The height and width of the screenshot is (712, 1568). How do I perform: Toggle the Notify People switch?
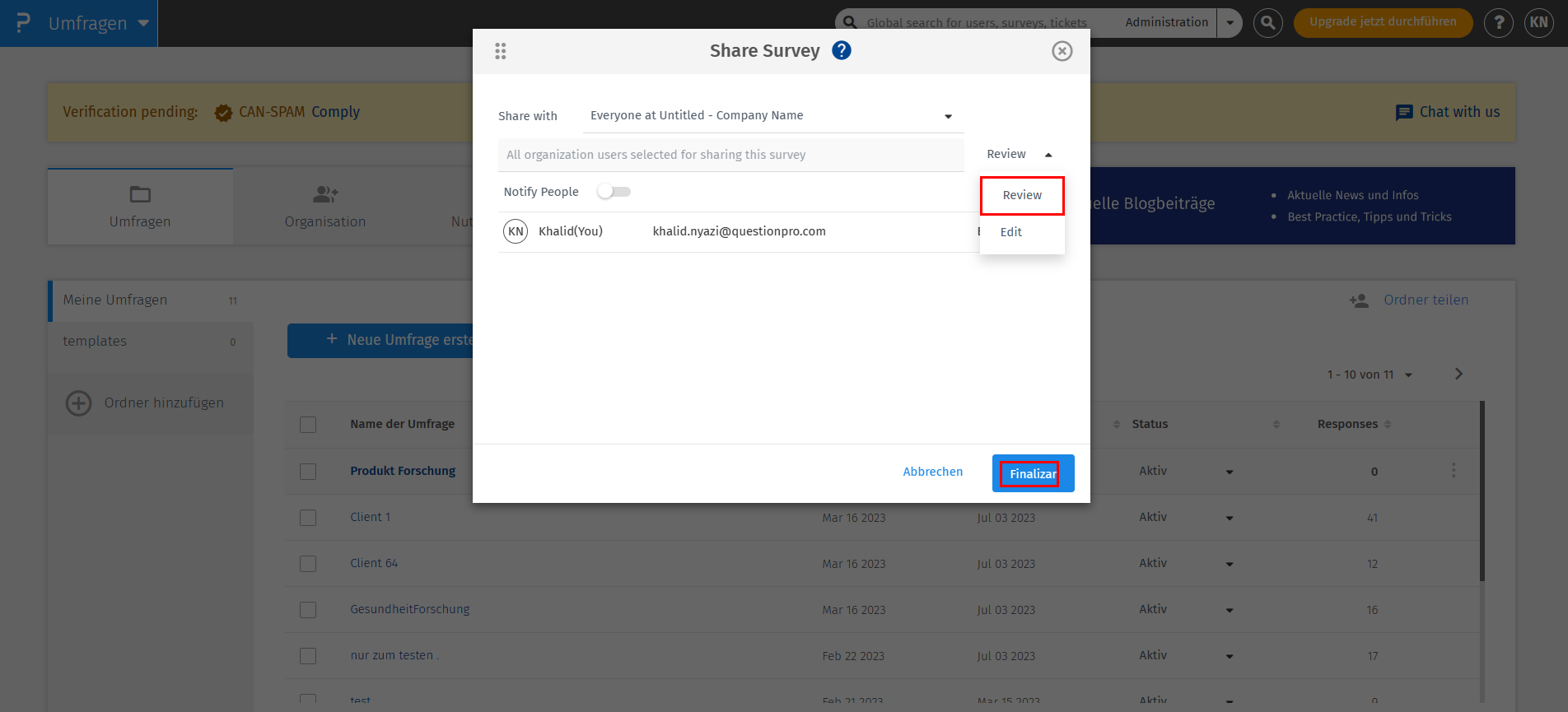coord(614,192)
